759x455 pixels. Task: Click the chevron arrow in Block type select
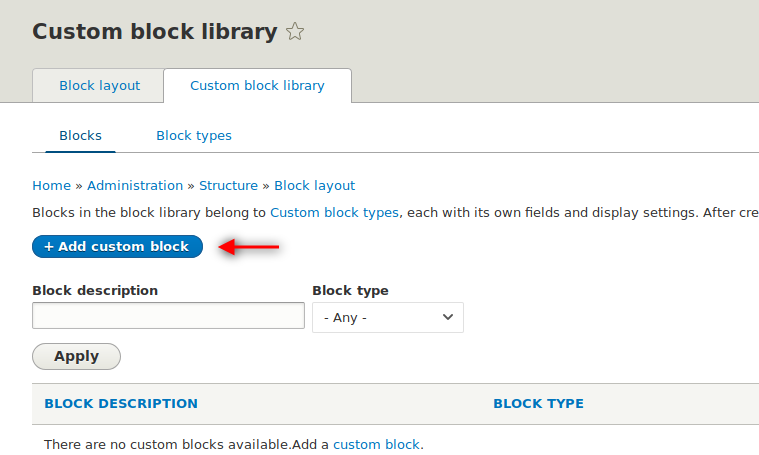(448, 317)
